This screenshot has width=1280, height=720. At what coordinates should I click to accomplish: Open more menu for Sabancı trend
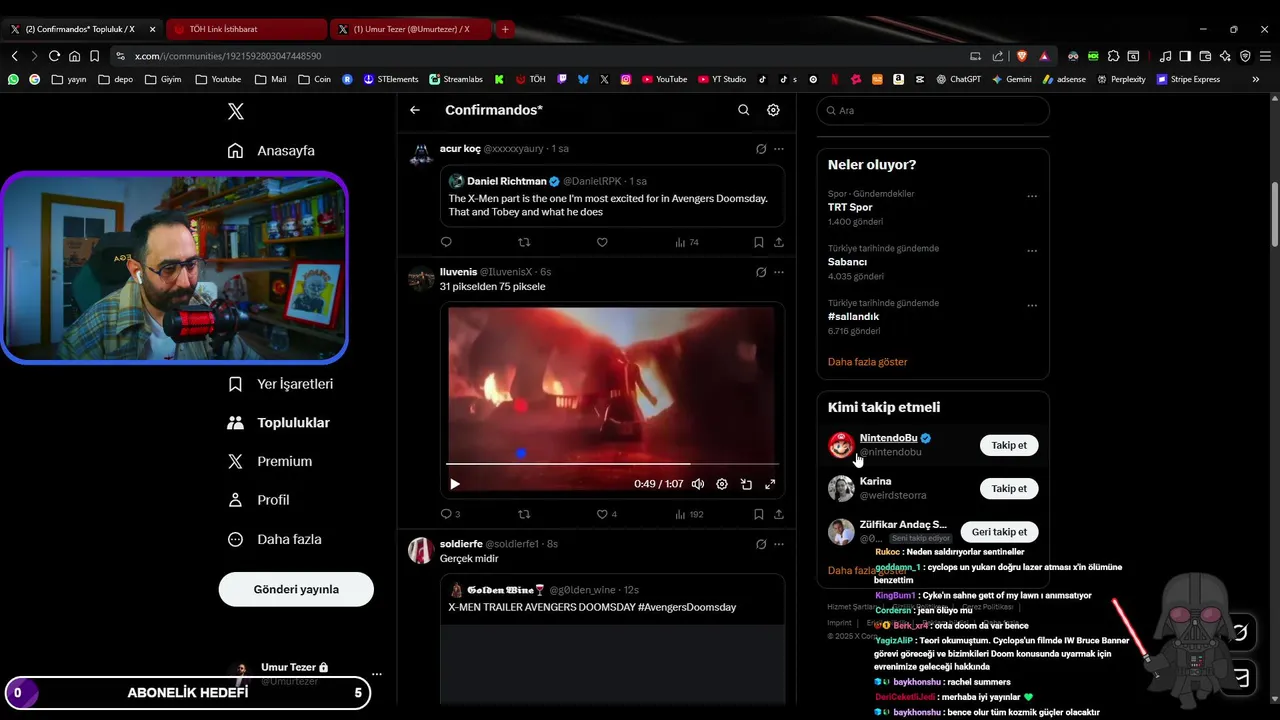(x=1032, y=251)
